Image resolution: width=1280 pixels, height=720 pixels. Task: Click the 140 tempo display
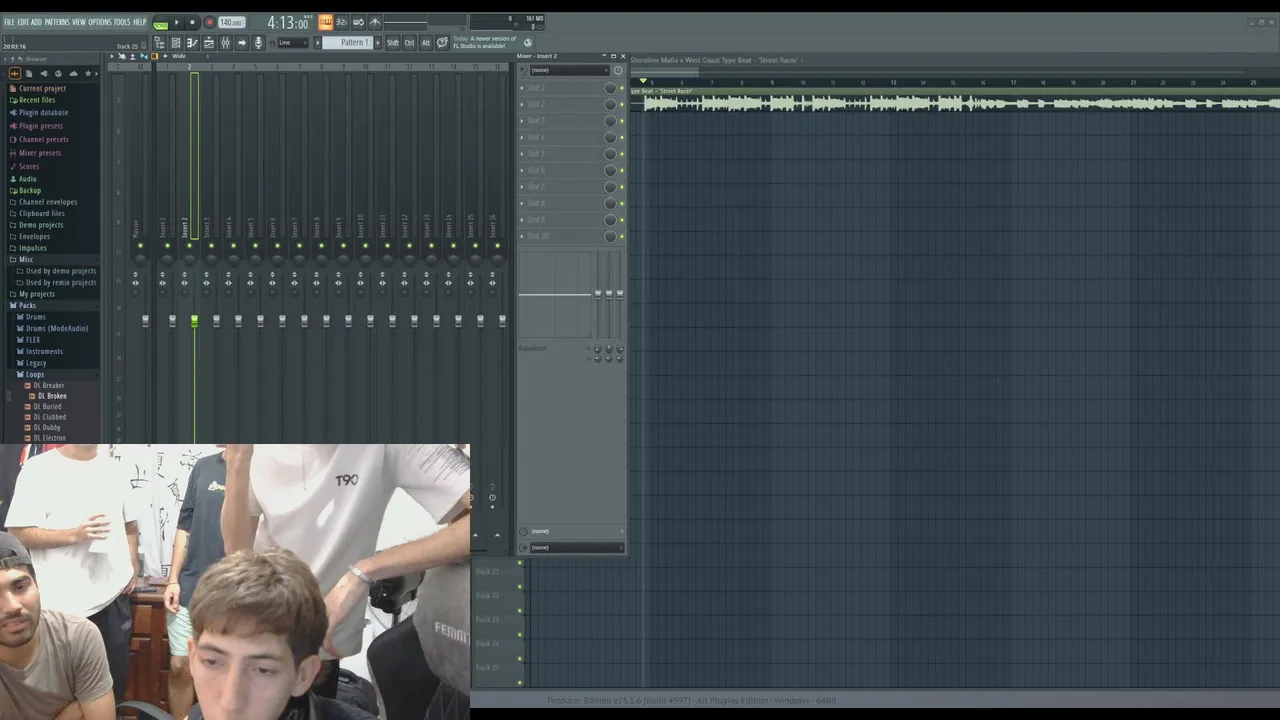(x=231, y=22)
